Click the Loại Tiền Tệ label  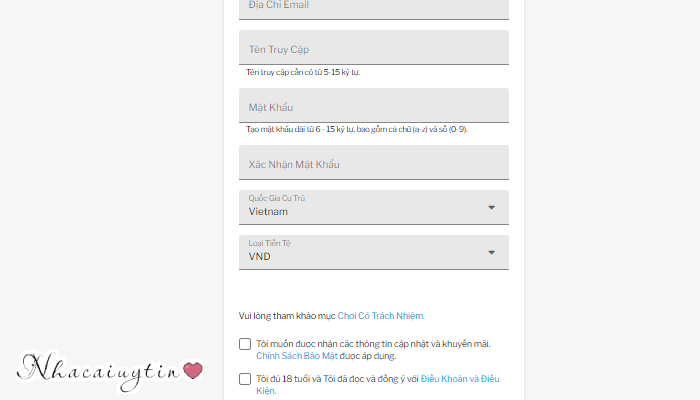point(269,243)
